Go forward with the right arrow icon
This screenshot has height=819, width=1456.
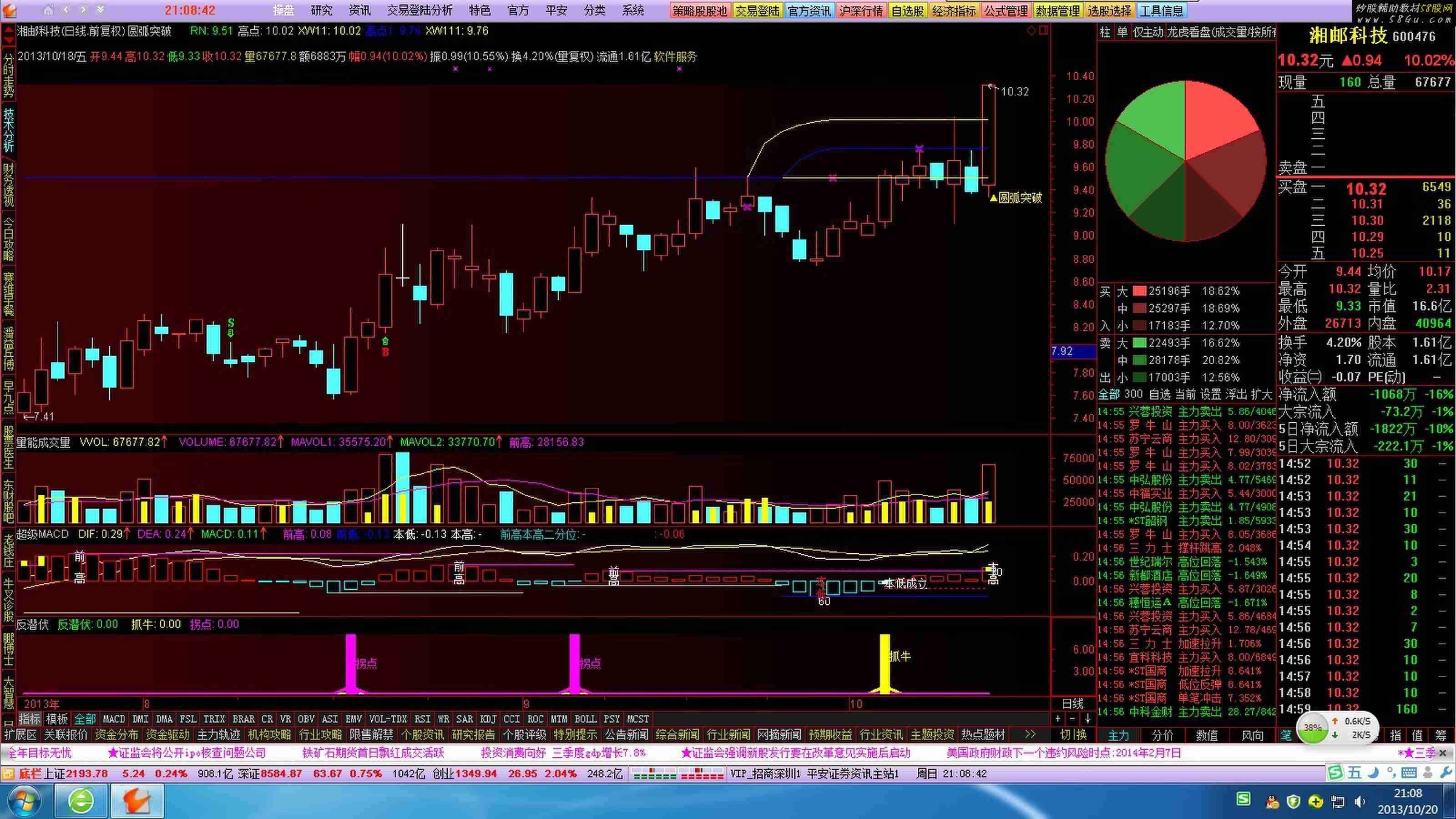point(83,10)
